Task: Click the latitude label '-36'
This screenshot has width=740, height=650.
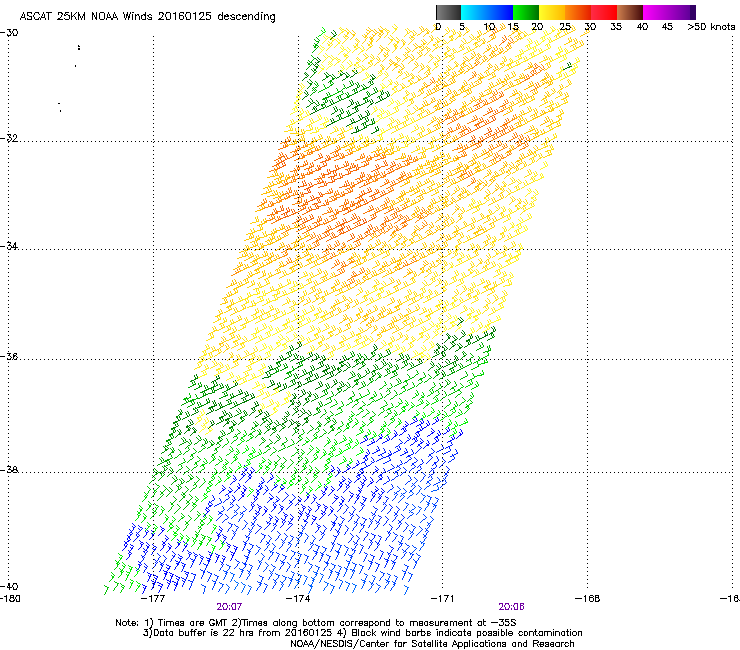Action: [9, 356]
